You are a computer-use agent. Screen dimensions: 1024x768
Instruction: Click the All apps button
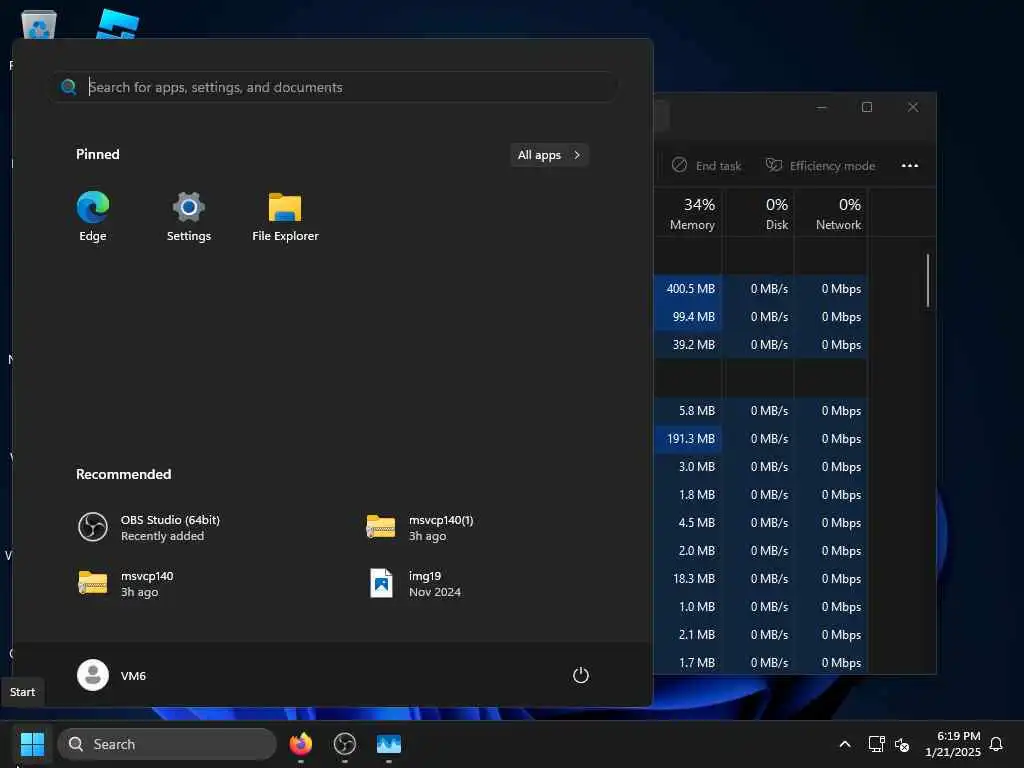tap(549, 155)
